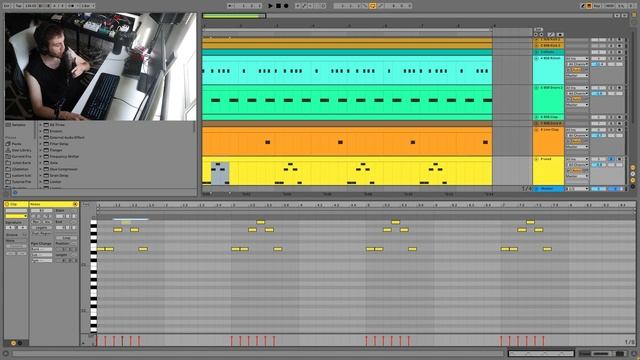Arm the orange track for recording
Viewport: 640px width, 360px height.
[620, 130]
